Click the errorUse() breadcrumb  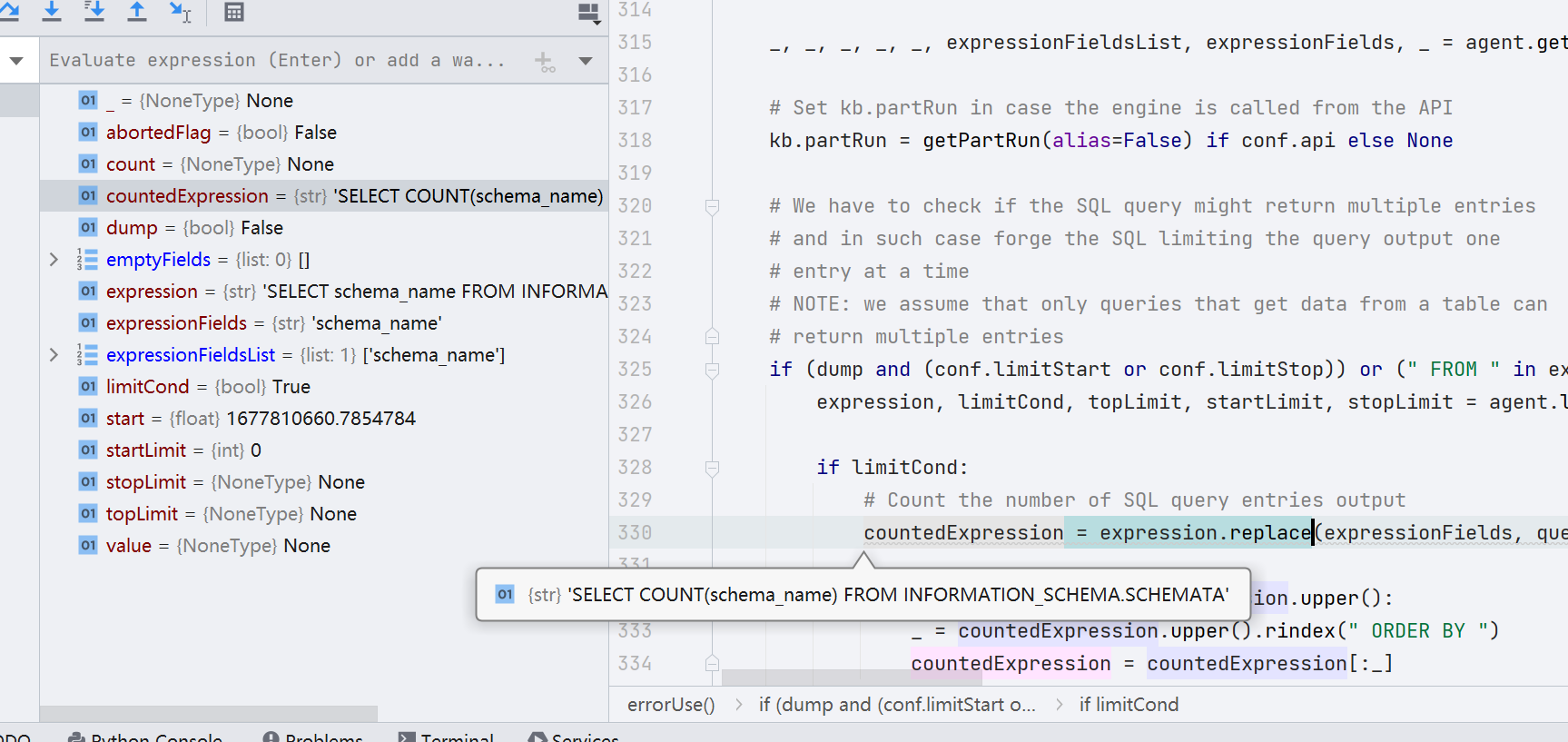(671, 705)
